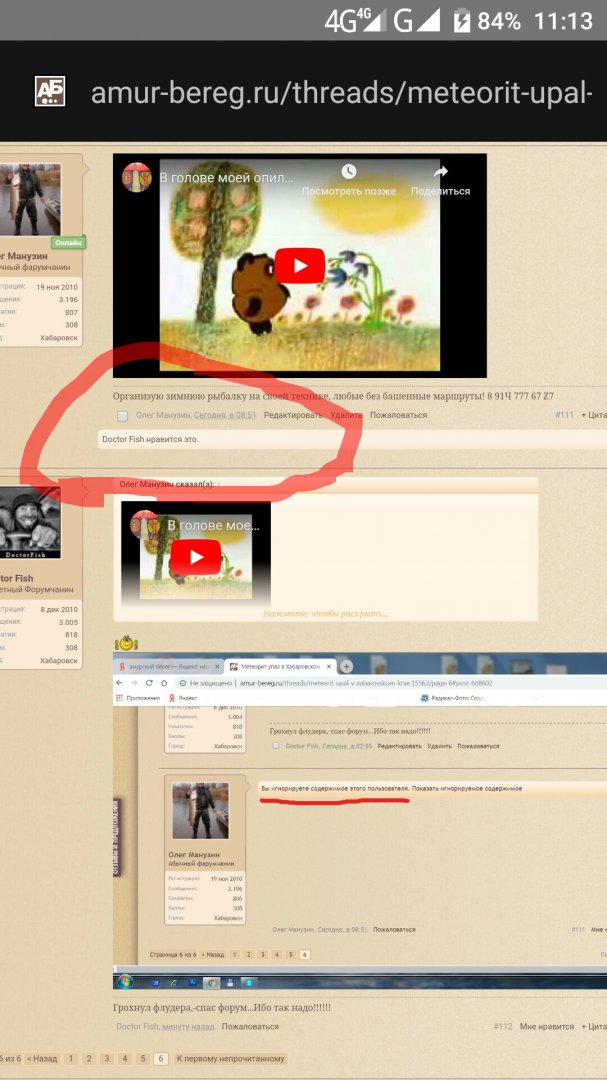This screenshot has height=1080, width=607.
Task: Go to page 5 in bottom pagination
Action: (x=141, y=1058)
